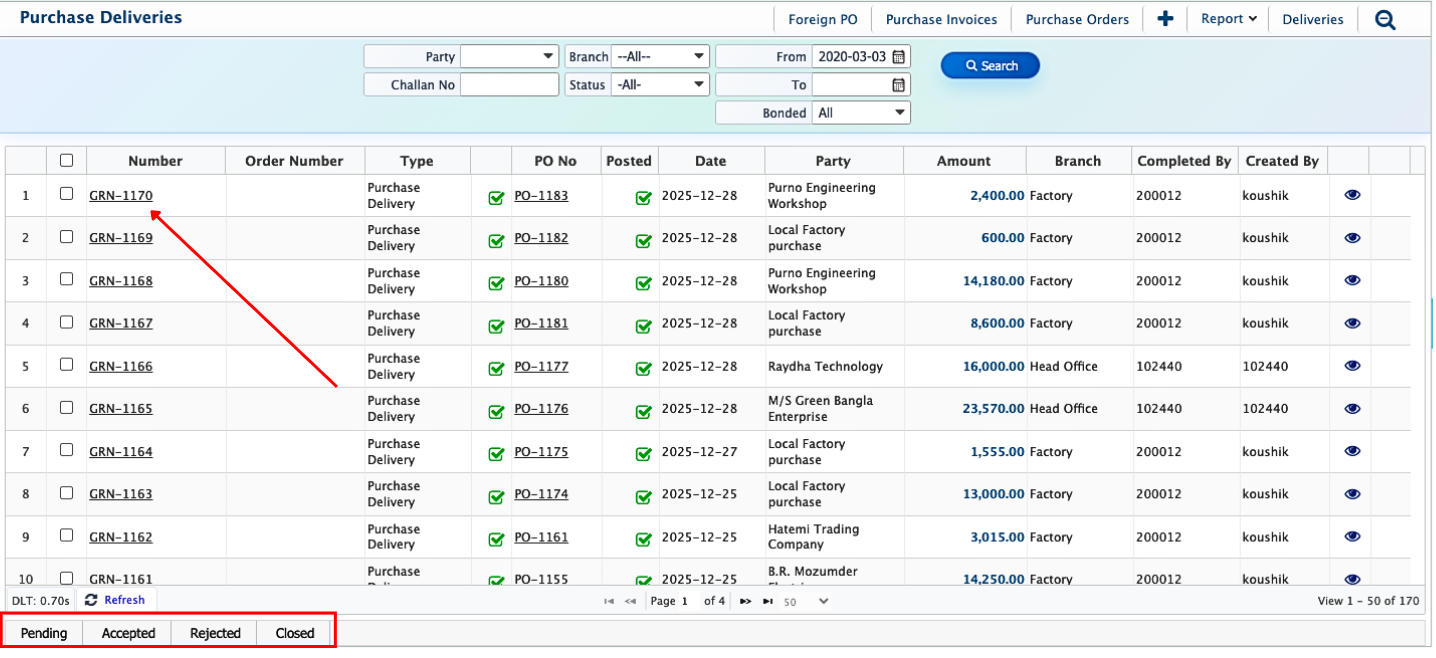
Task: Click eye icon for GRN-1166 row
Action: click(x=1352, y=366)
